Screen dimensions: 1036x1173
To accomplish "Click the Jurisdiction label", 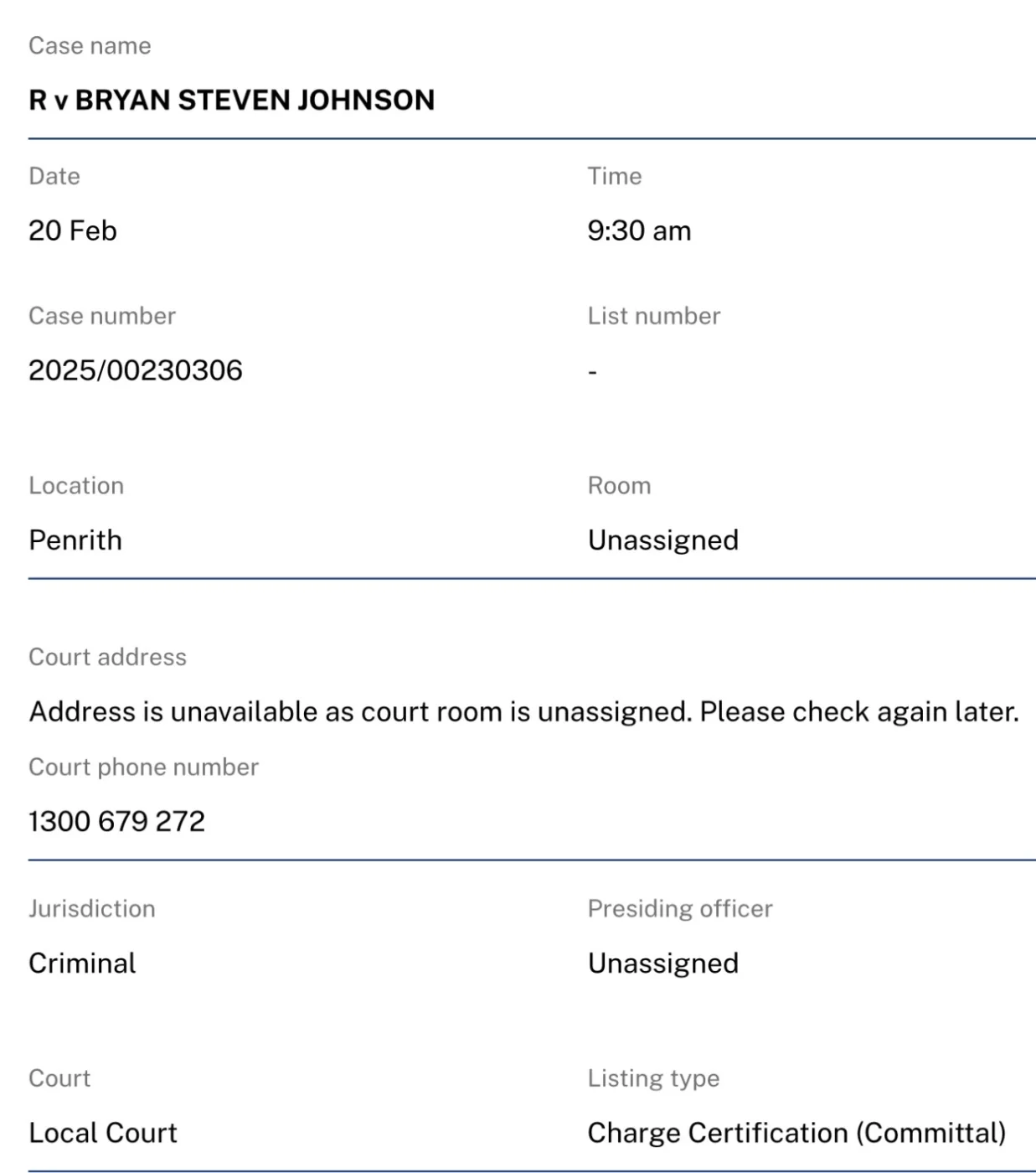I will click(x=91, y=909).
